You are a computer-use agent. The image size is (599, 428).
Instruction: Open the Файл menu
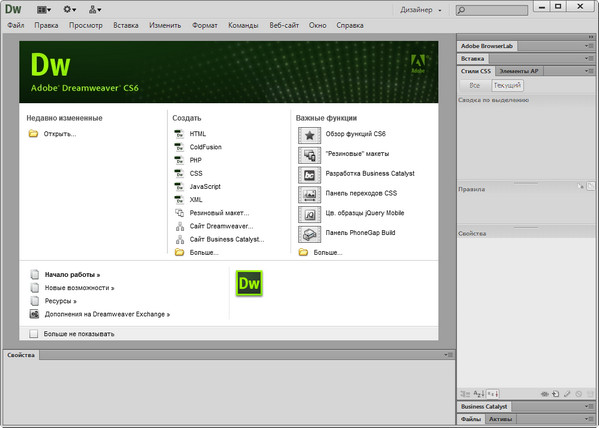(16, 25)
